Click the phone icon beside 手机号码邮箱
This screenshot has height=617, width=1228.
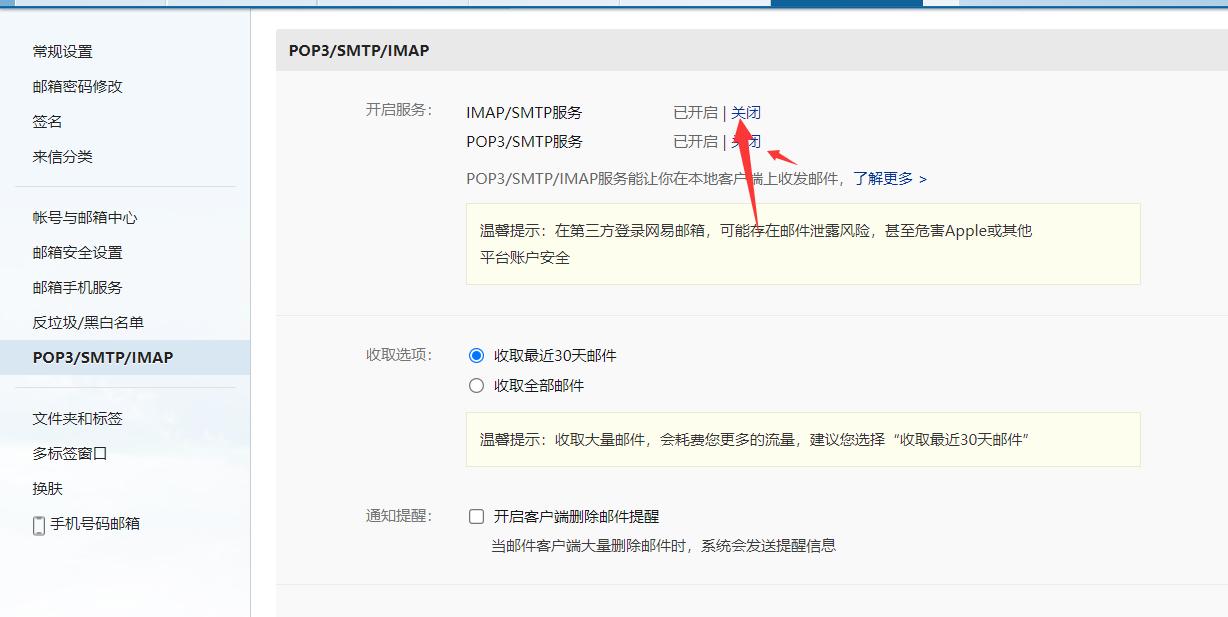click(39, 522)
